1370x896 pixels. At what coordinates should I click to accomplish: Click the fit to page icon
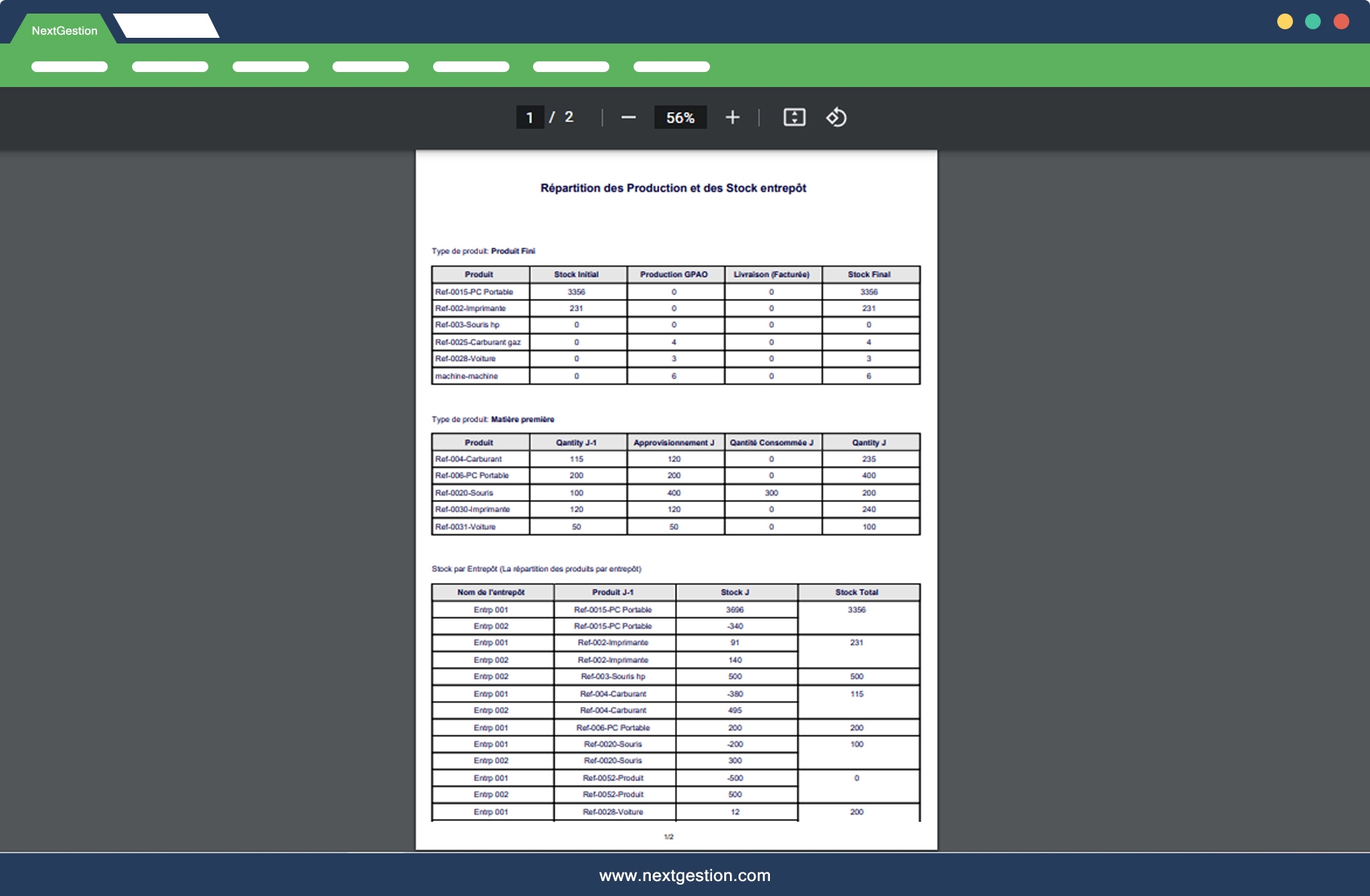794,118
